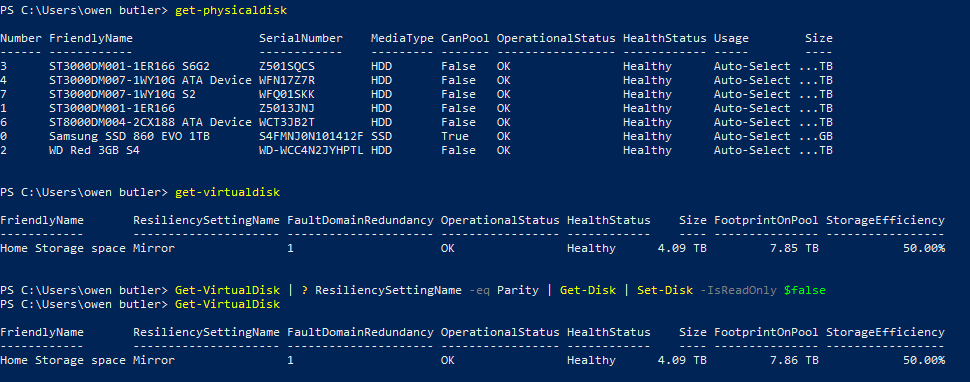
Task: Select serial number Z501SQCS
Action: pyautogui.click(x=286, y=66)
